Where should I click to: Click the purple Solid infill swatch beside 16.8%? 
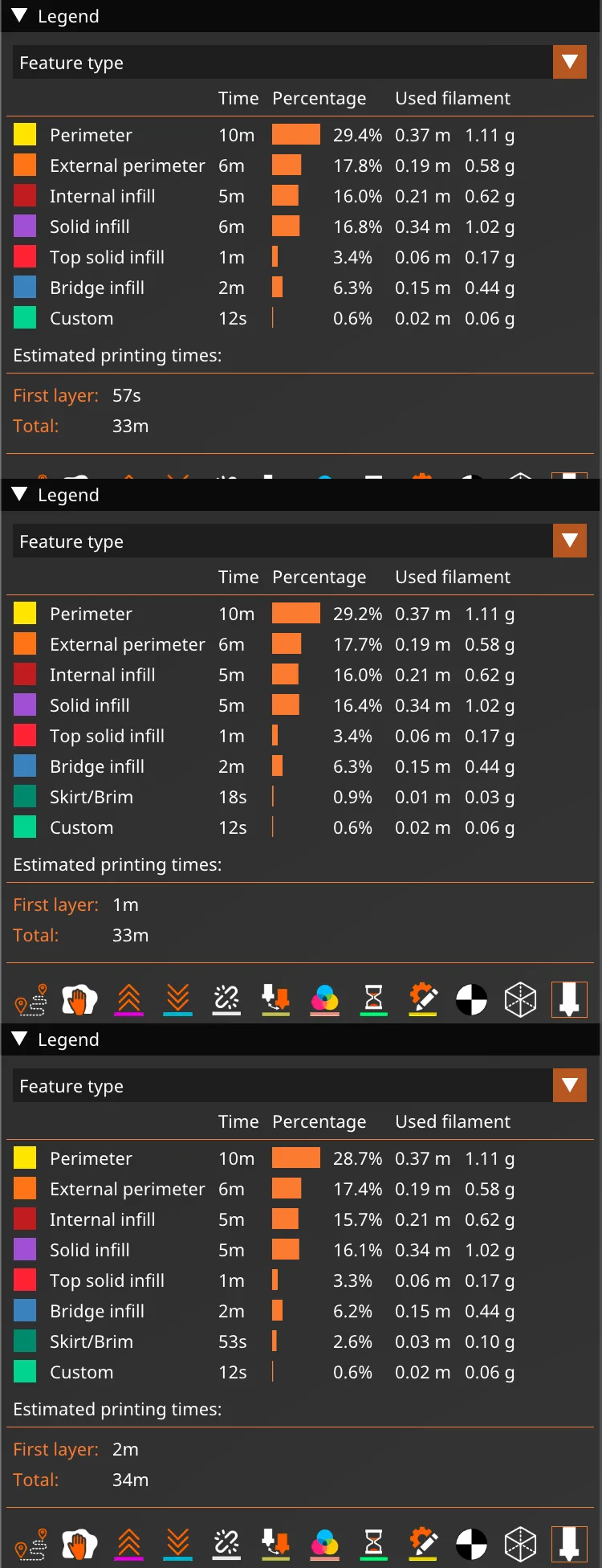point(25,227)
